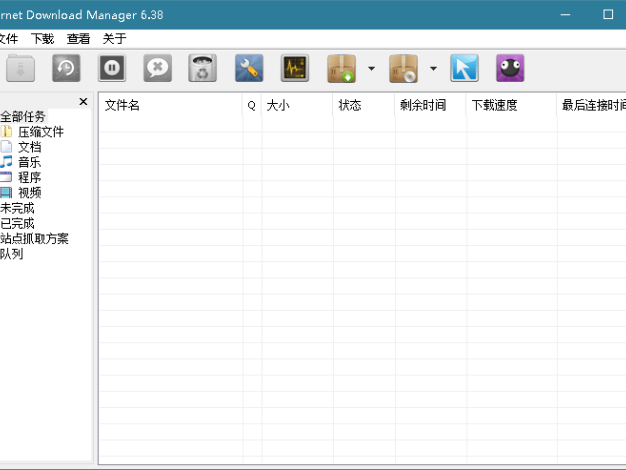Select the 文档 category

[30, 147]
